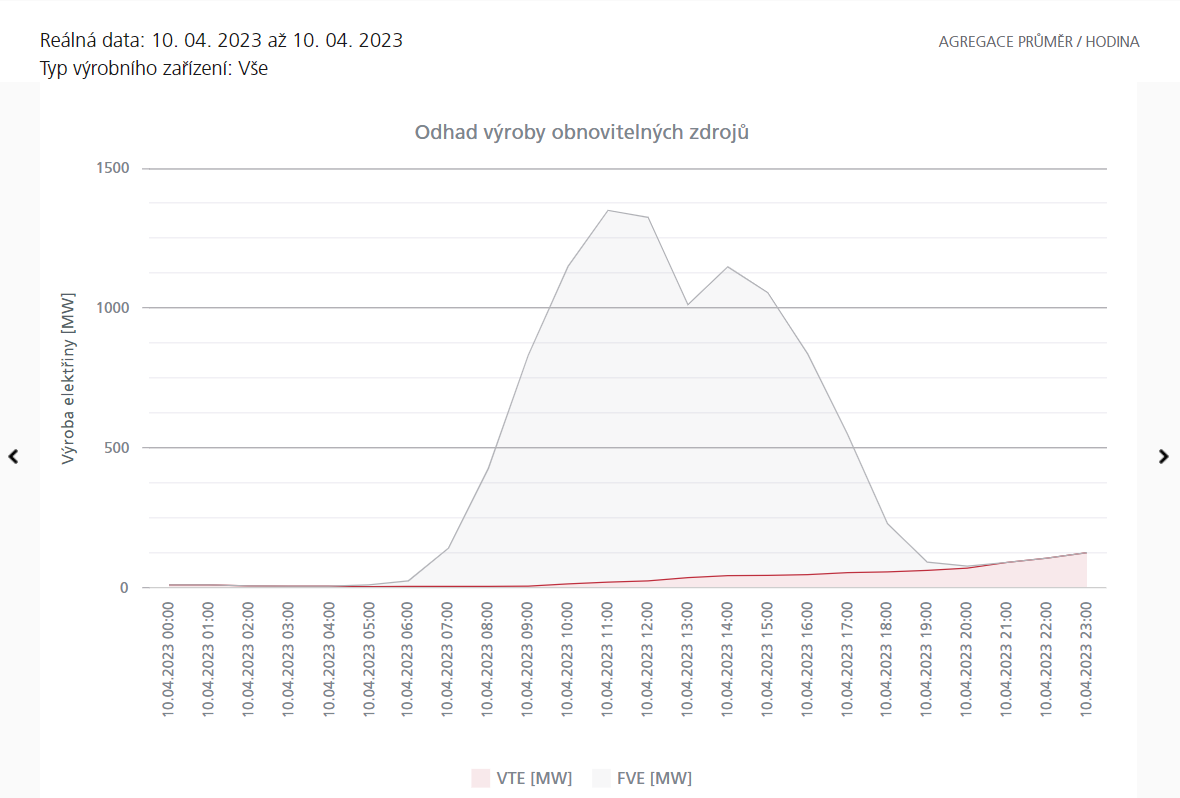Click the grey FVE legend color swatch
The height and width of the screenshot is (798, 1180).
coord(601,778)
